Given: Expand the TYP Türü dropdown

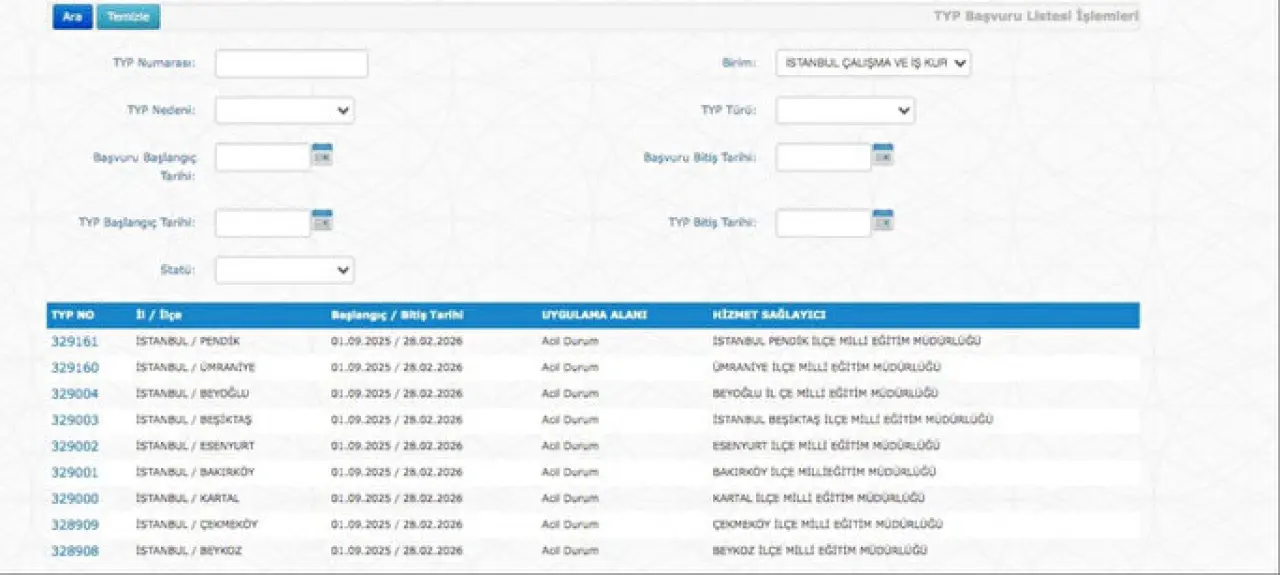Looking at the screenshot, I should 845,110.
